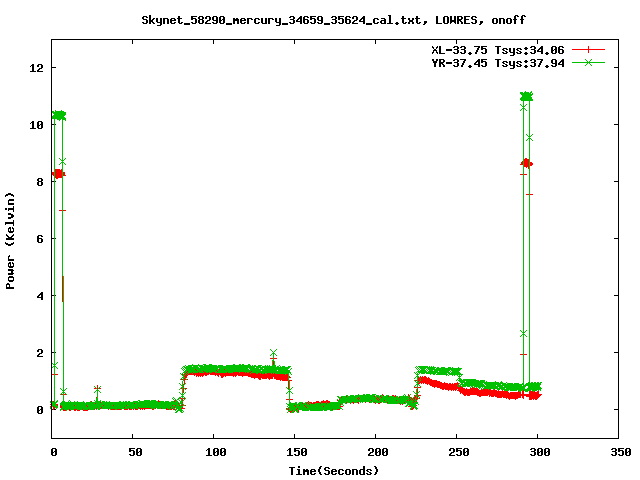Select the XL-33.75 Tsys:34.06 legend entry

click(x=498, y=50)
